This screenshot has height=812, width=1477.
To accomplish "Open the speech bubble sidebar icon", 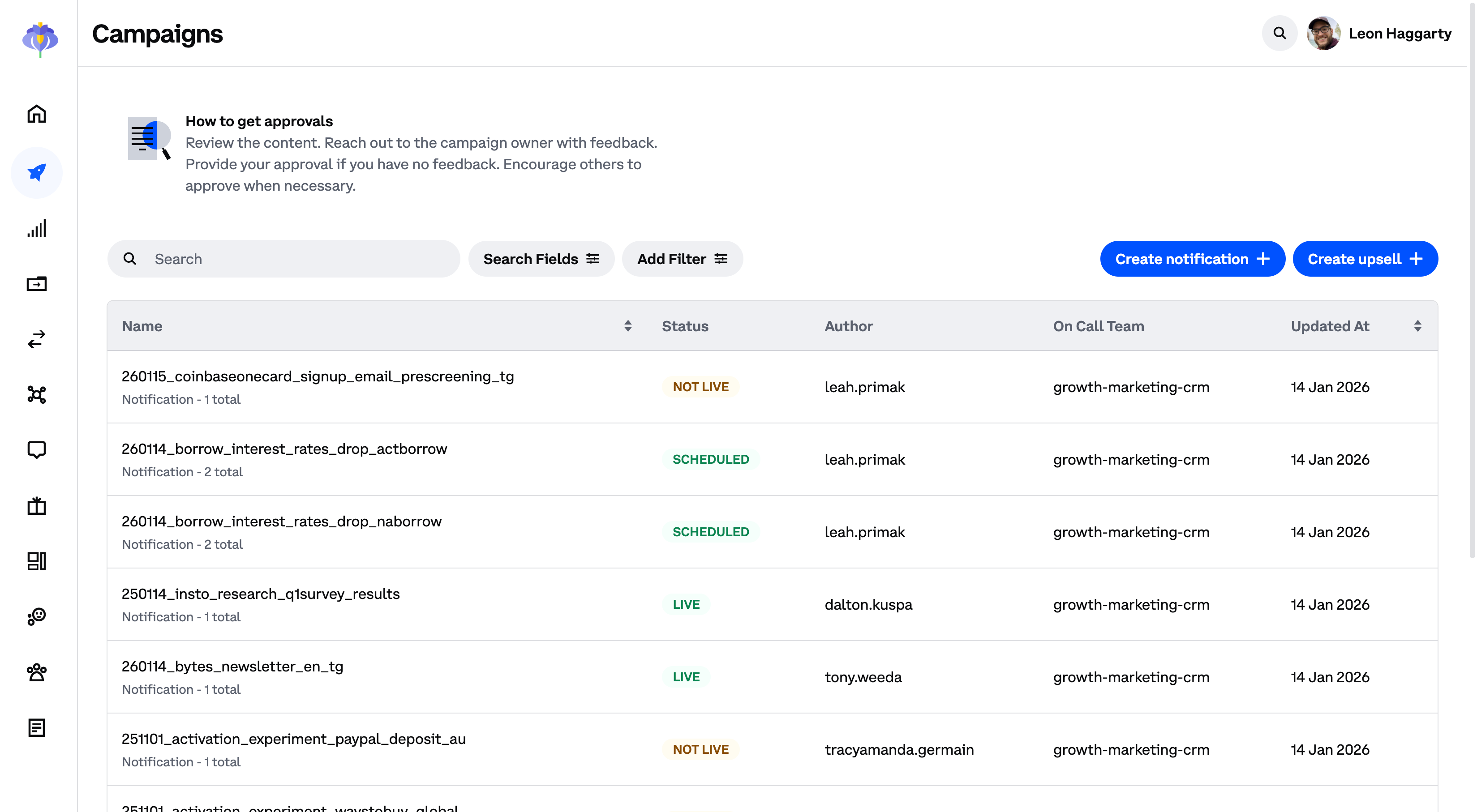I will coord(37,450).
